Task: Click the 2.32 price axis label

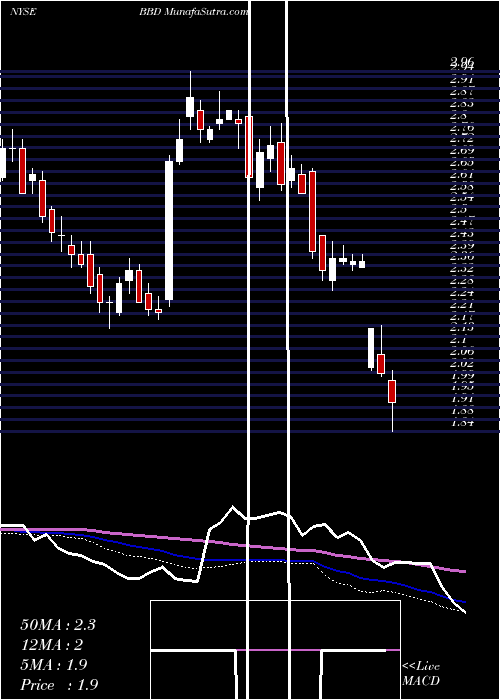Action: click(462, 269)
